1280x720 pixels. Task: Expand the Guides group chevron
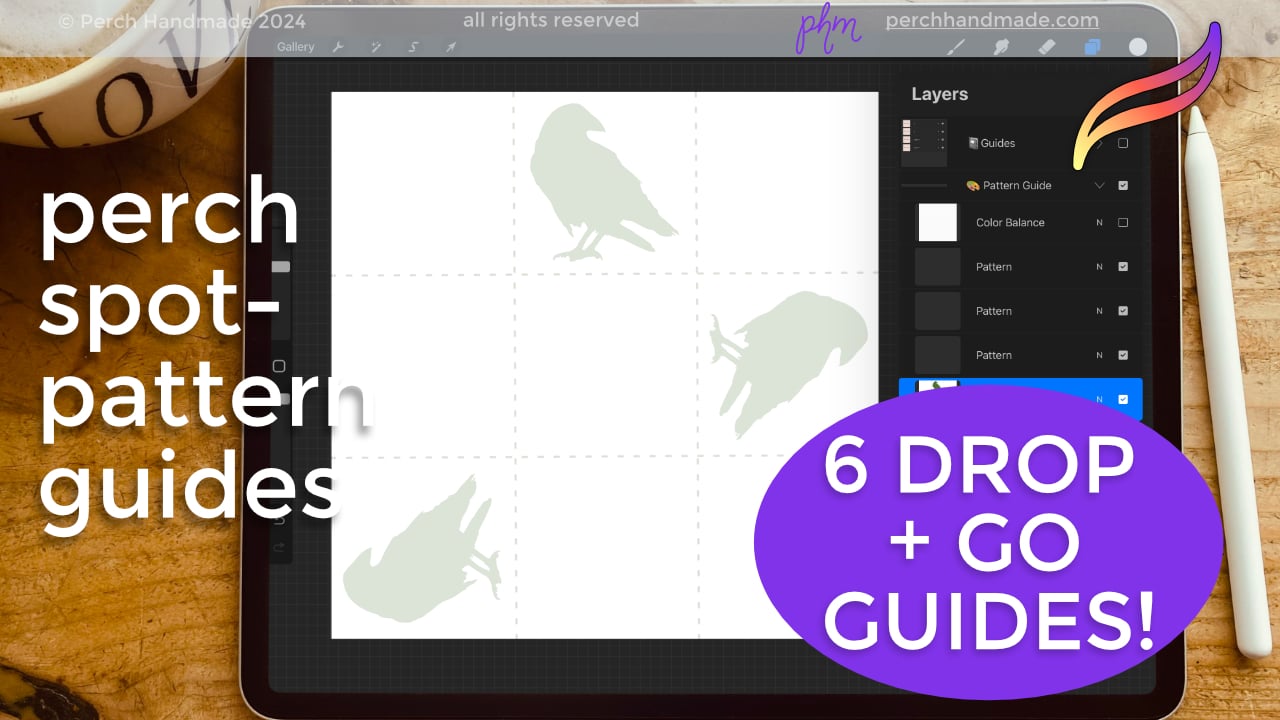[1099, 143]
